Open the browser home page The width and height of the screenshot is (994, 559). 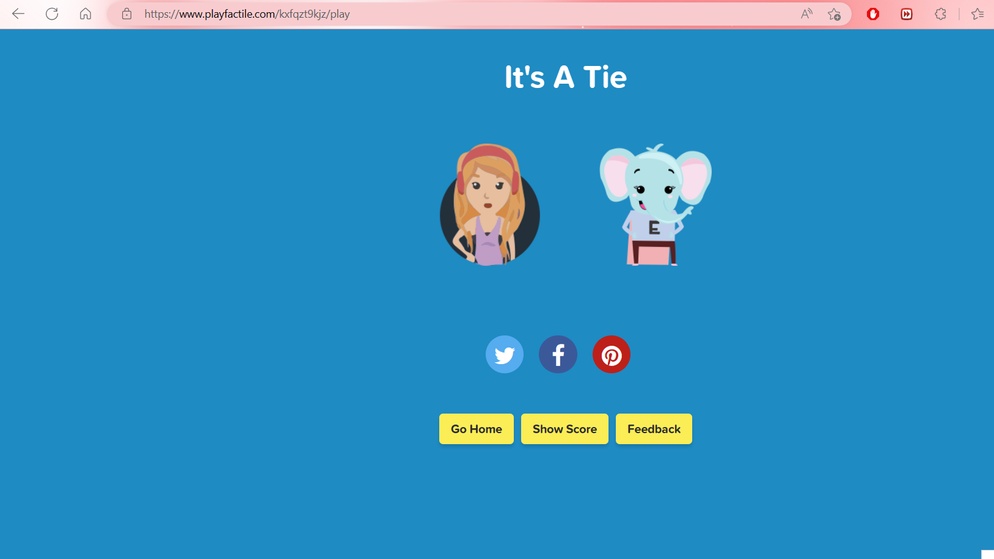pos(86,14)
